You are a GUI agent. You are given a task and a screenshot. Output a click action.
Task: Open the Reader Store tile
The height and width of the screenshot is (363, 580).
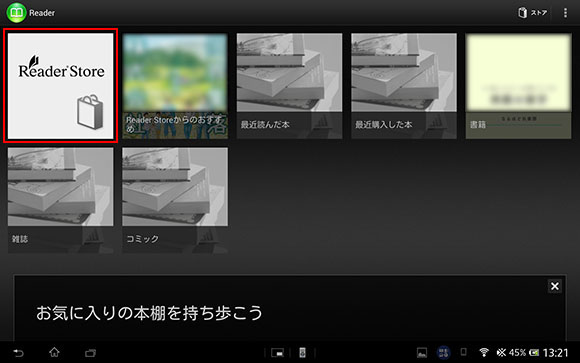[61, 86]
